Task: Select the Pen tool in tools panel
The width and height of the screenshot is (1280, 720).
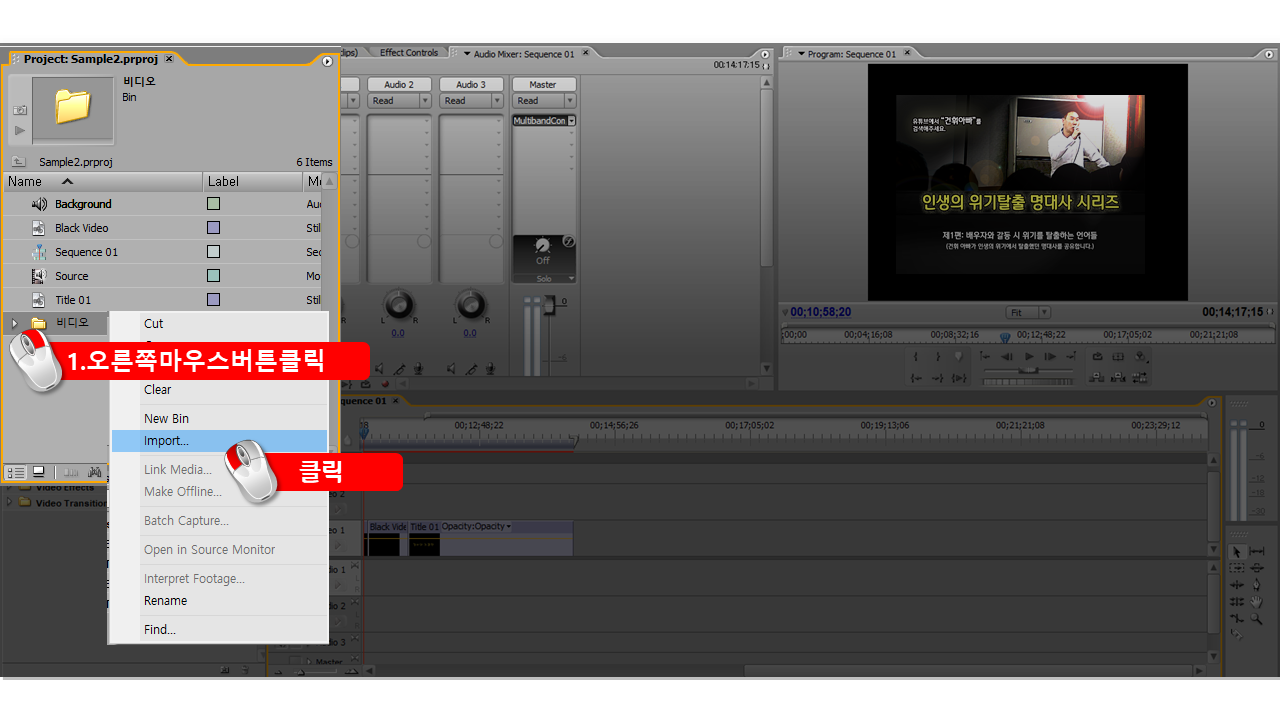Action: pos(1256,585)
